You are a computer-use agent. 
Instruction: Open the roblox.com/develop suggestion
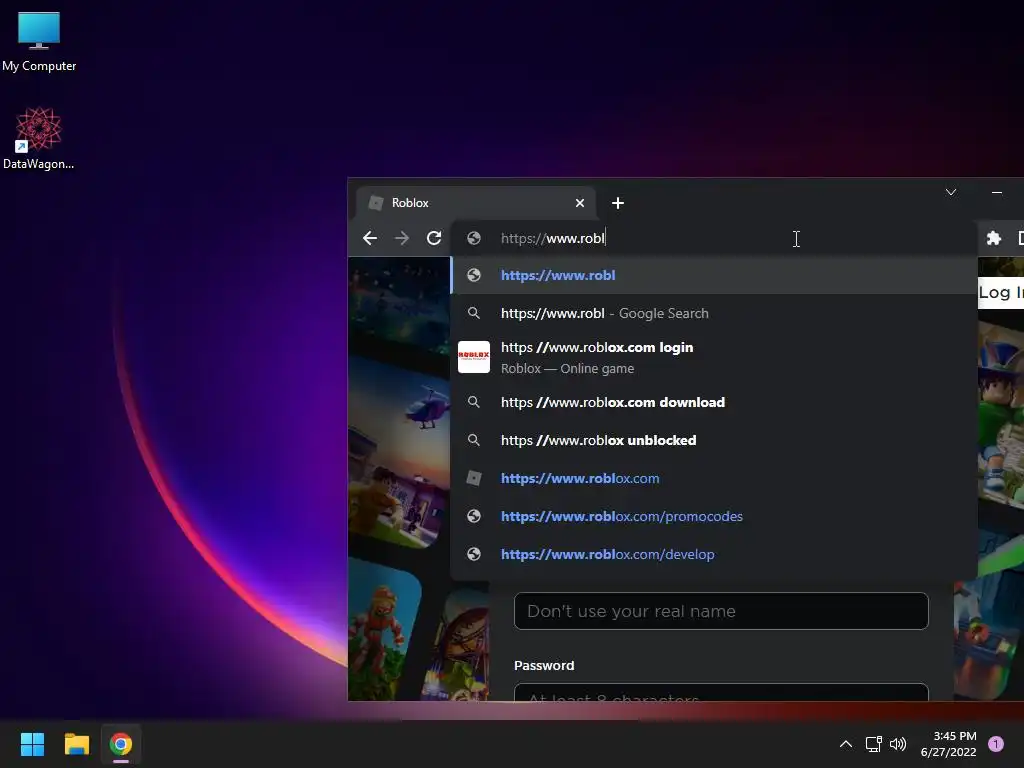tap(714, 554)
